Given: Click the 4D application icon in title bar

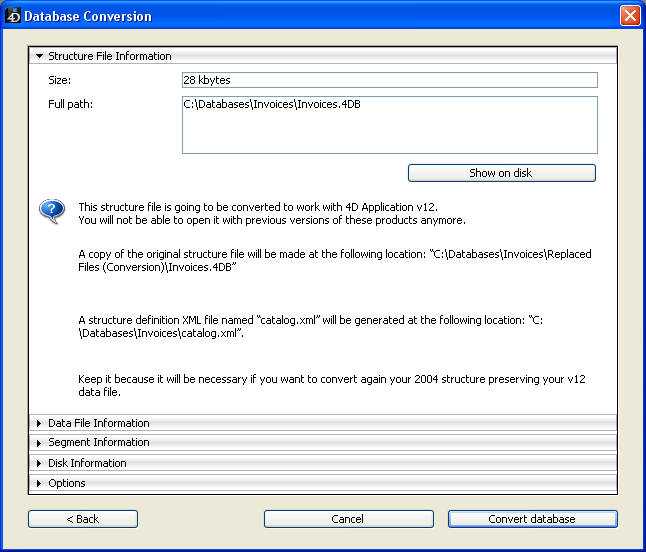Looking at the screenshot, I should pyautogui.click(x=13, y=16).
